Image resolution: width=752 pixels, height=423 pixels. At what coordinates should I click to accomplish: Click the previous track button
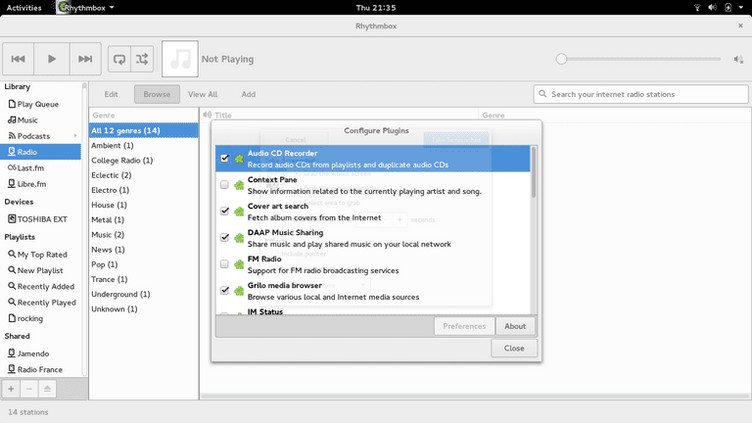pos(18,59)
